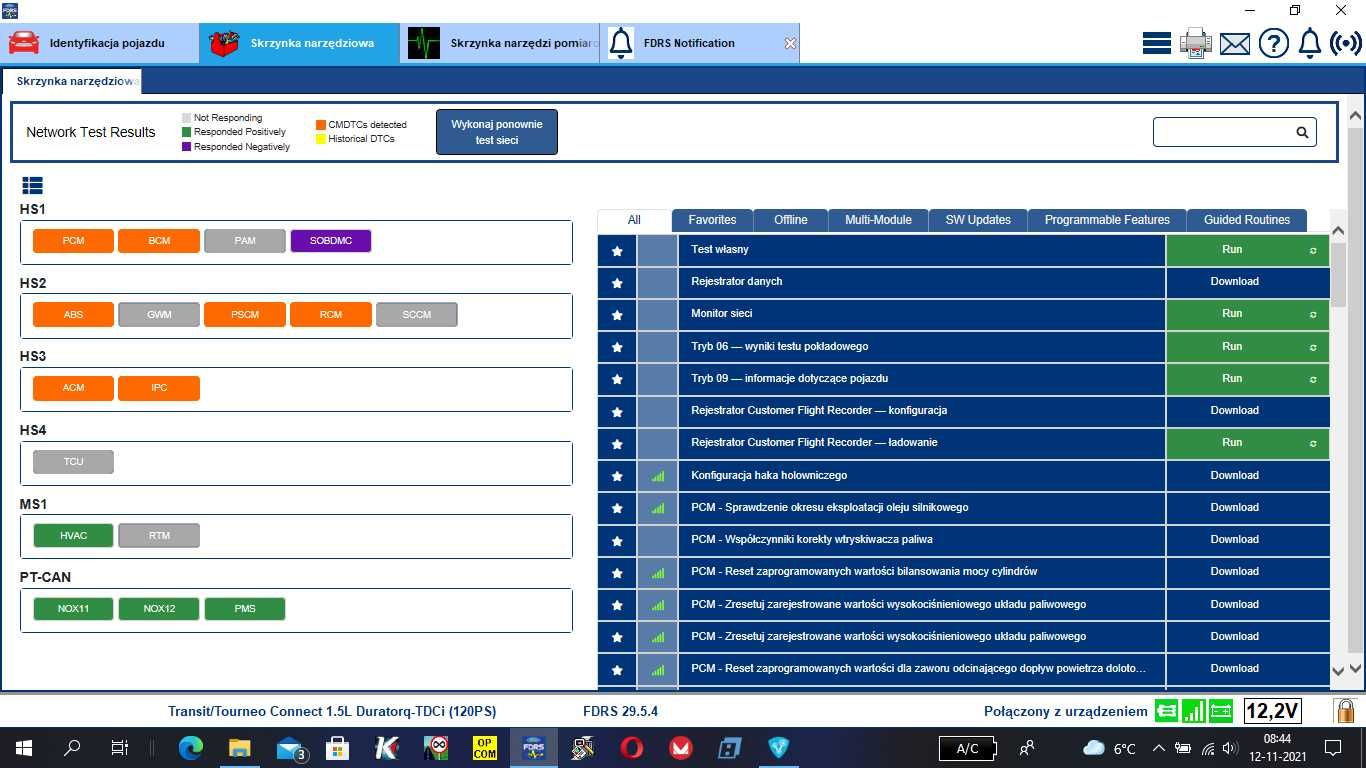Select Programmable Features tab
Image resolution: width=1366 pixels, height=768 pixels.
tap(1107, 220)
